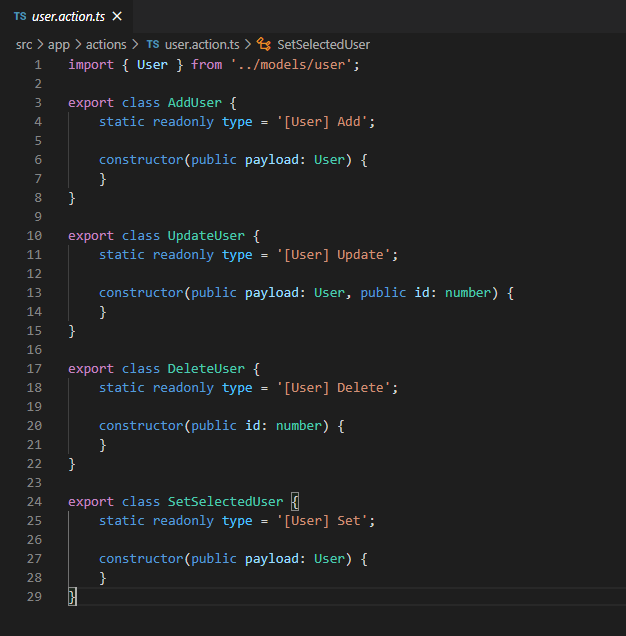Click 'number' type in DeleteUser constructor
The image size is (626, 636).
point(299,426)
